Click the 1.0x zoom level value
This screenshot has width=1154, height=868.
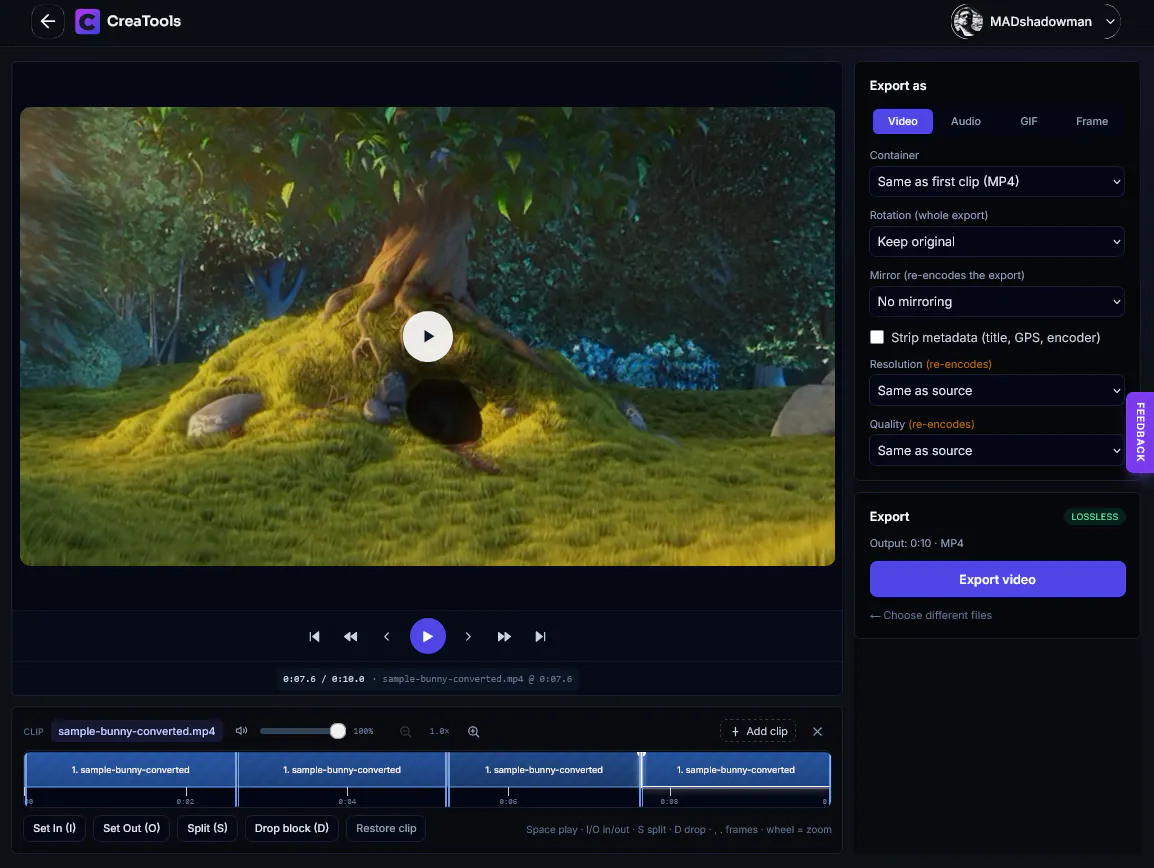coord(439,731)
